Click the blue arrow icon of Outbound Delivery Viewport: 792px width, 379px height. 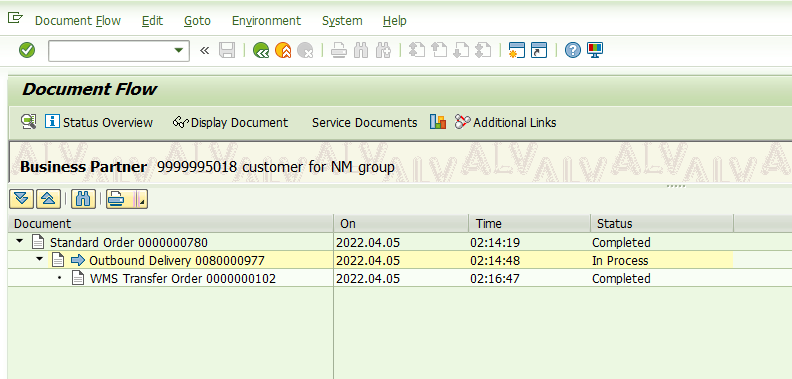click(78, 260)
